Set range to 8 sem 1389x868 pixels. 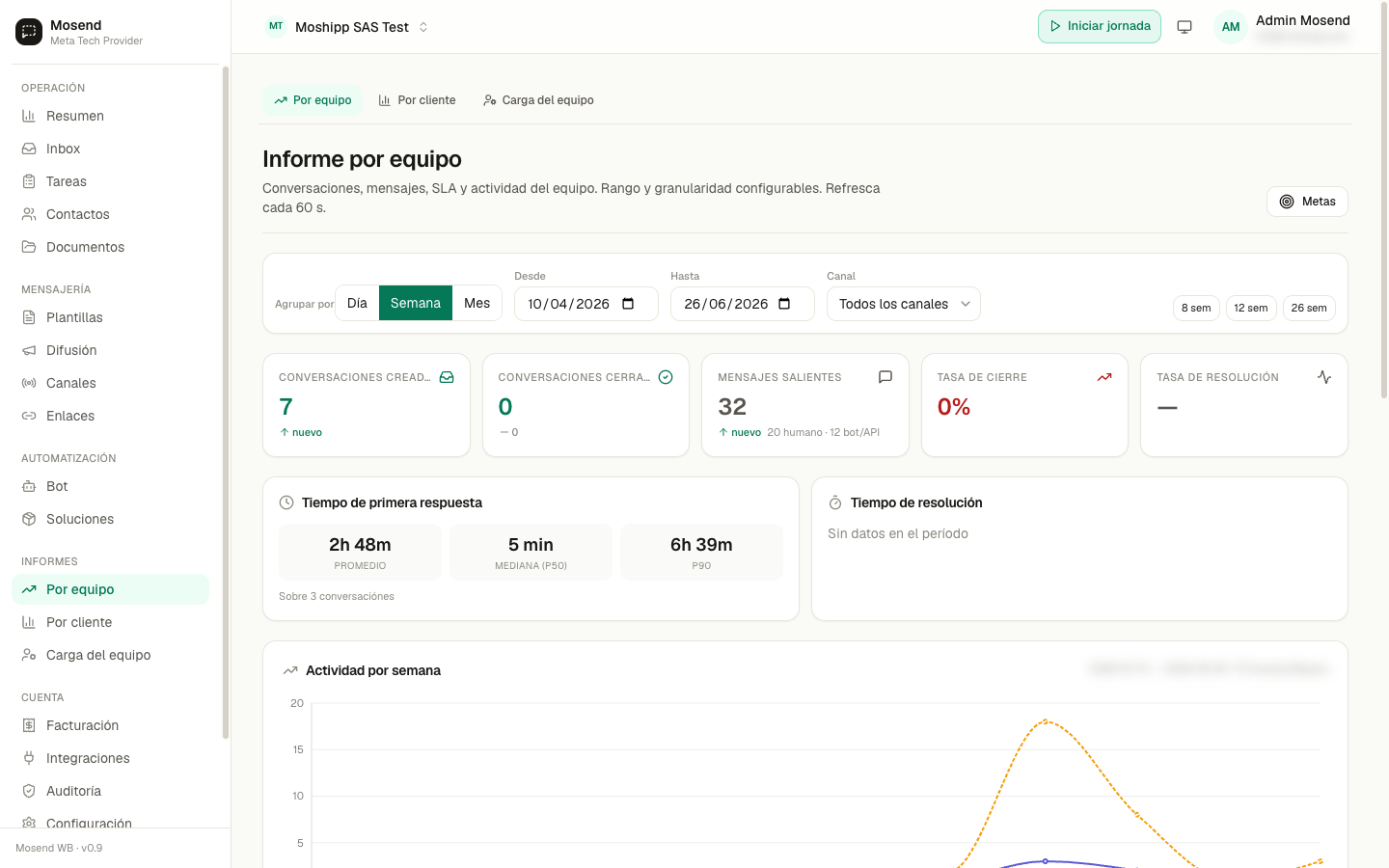pyautogui.click(x=1196, y=308)
